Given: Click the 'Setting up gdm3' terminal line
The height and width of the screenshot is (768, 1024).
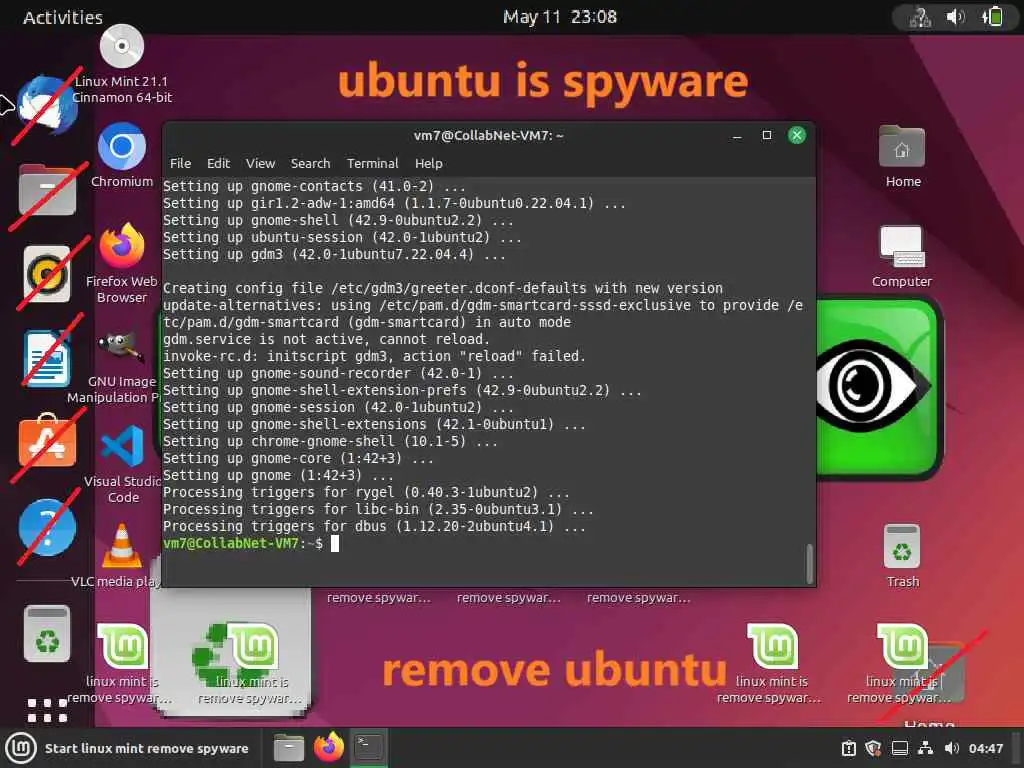Looking at the screenshot, I should click(x=334, y=254).
